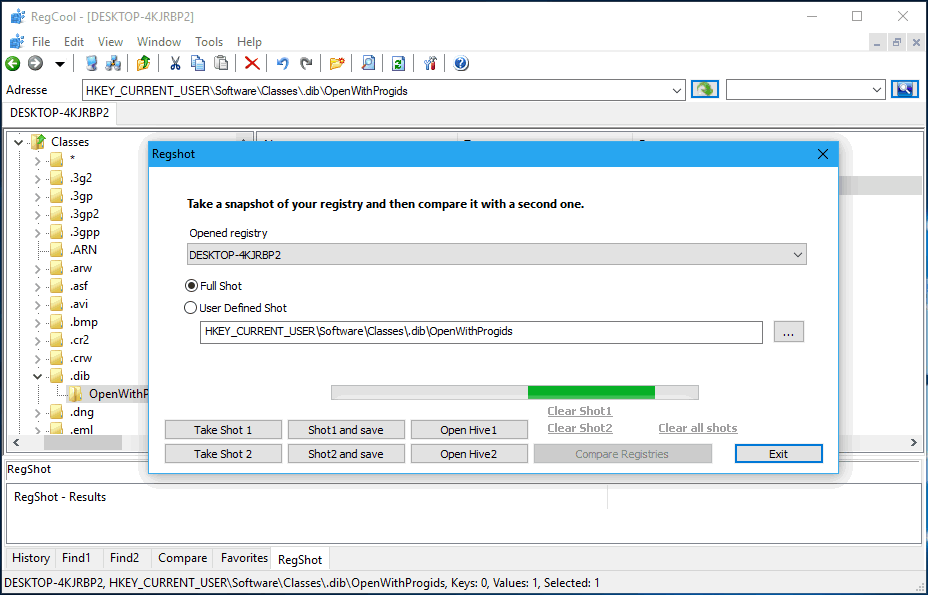The width and height of the screenshot is (928, 595).
Task: Switch to the History tab
Action: pyautogui.click(x=31, y=558)
